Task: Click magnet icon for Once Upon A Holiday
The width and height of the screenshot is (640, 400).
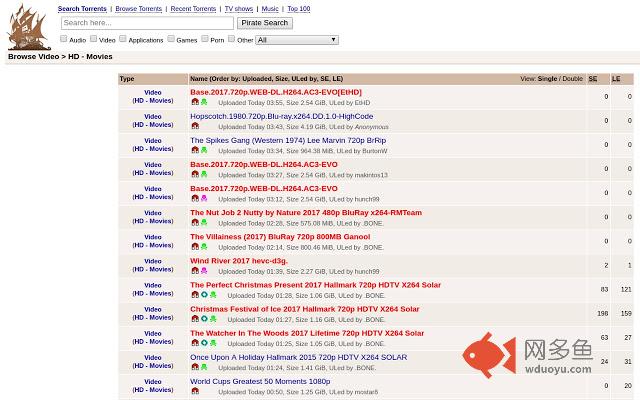Action: 195,367
